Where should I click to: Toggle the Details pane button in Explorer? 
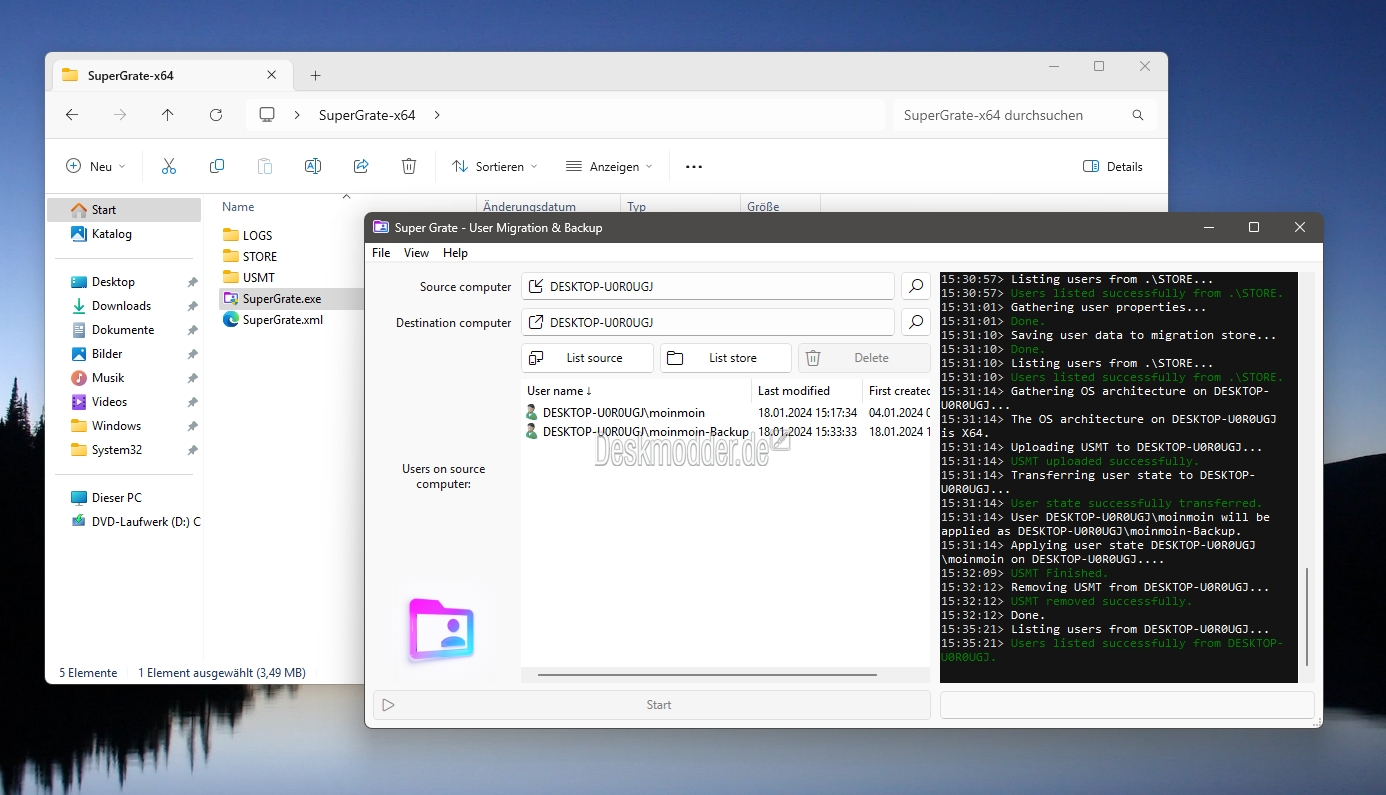point(1113,167)
